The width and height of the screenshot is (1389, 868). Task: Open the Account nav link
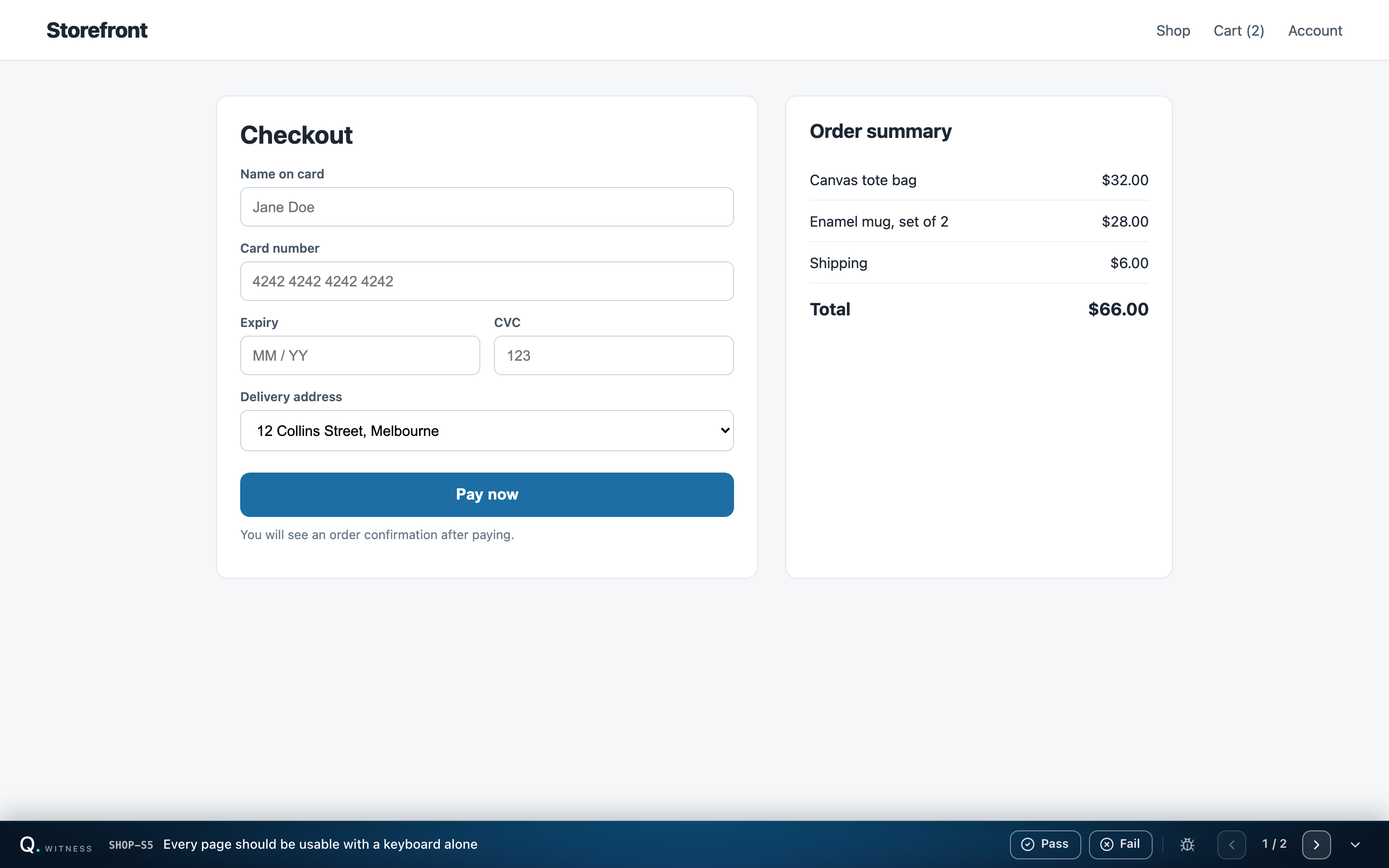pos(1315,30)
